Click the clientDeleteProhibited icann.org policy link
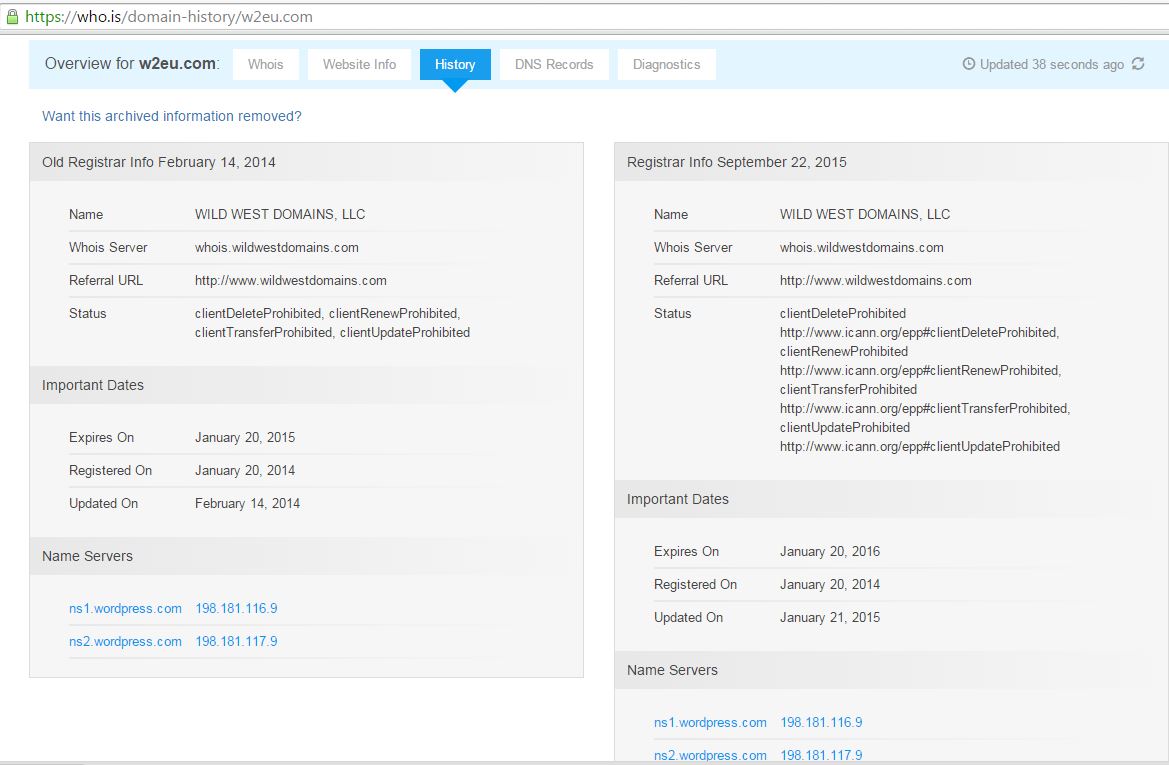Screen dimensions: 1169x765 click(x=919, y=332)
